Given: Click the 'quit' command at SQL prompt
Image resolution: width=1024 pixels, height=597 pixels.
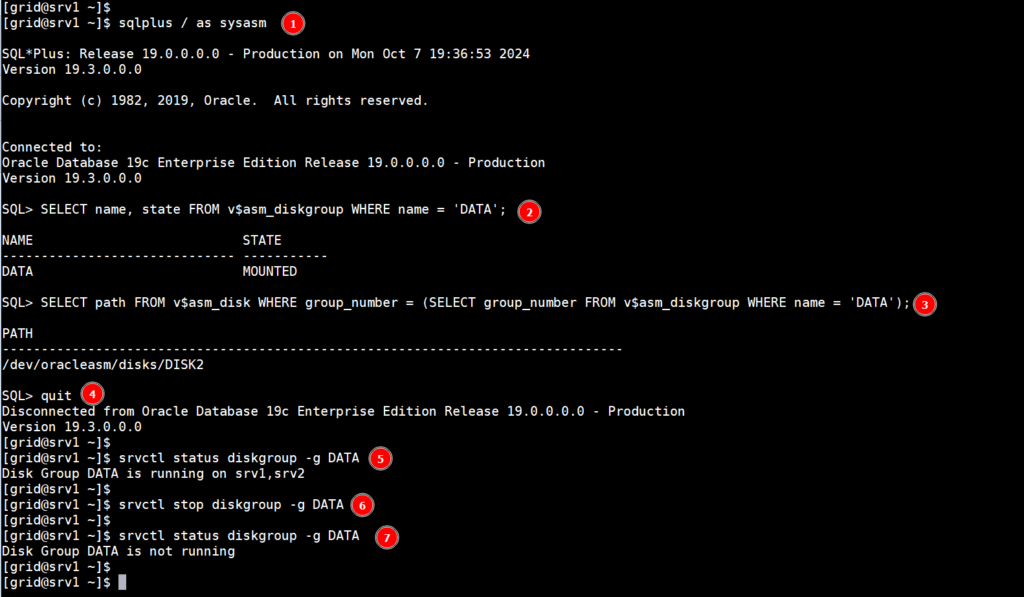Looking at the screenshot, I should (56, 396).
